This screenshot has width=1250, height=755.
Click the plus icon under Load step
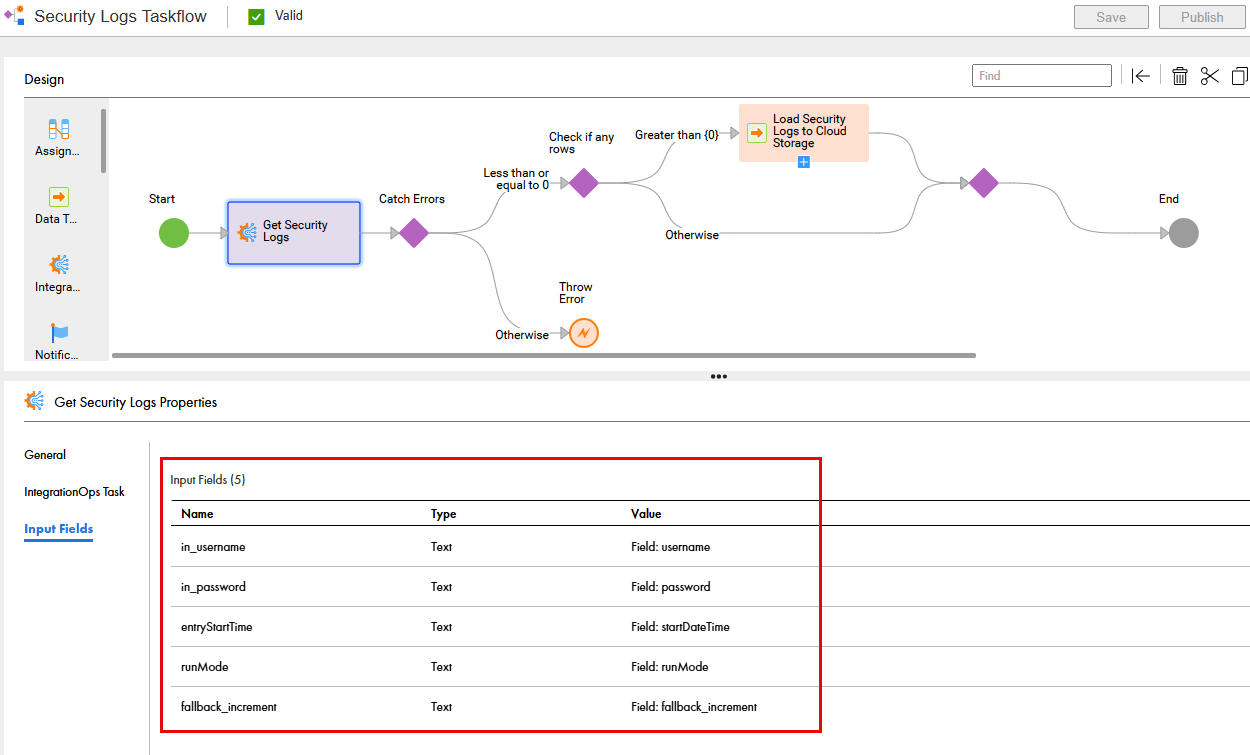coord(804,162)
